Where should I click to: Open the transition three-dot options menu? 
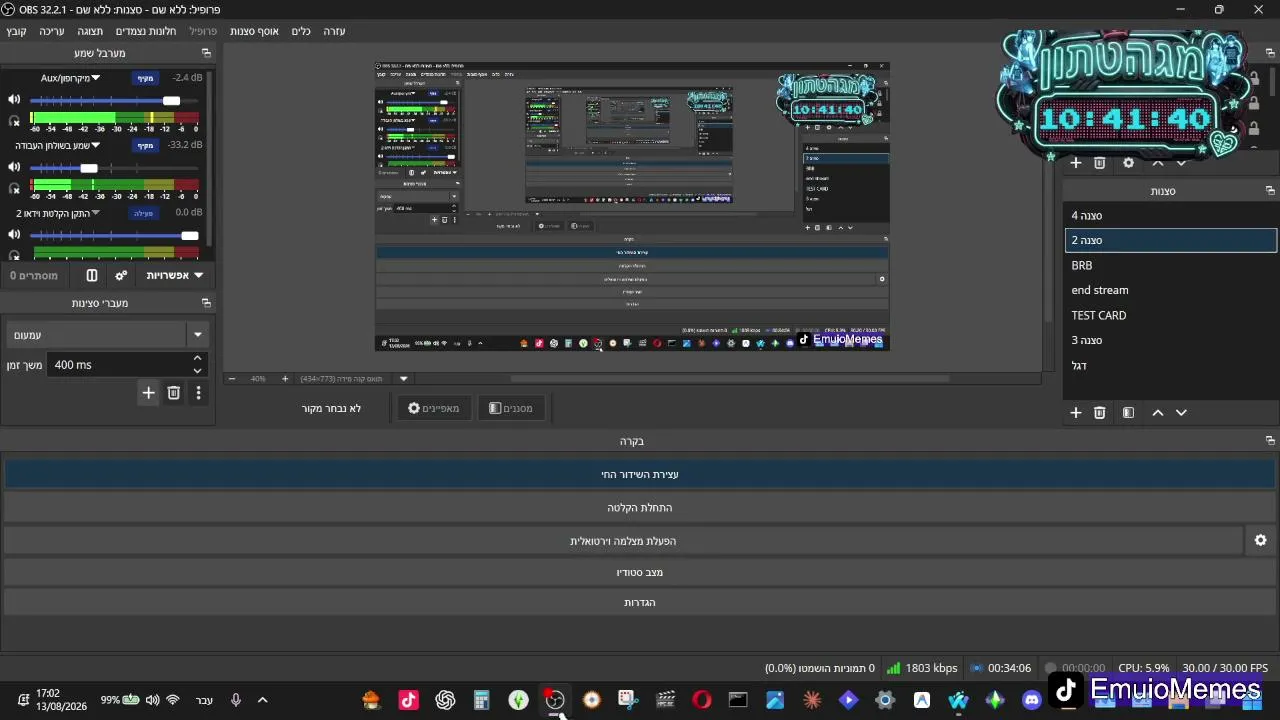click(x=198, y=393)
